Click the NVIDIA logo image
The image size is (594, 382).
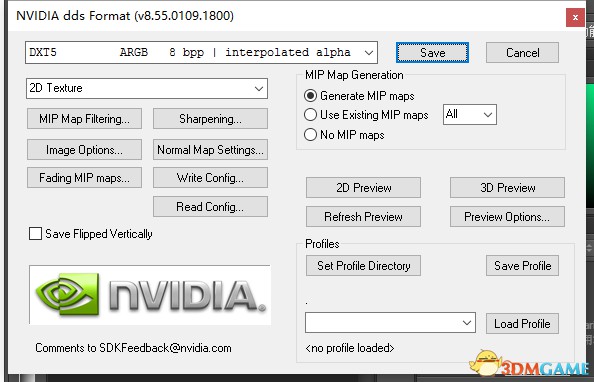point(150,295)
